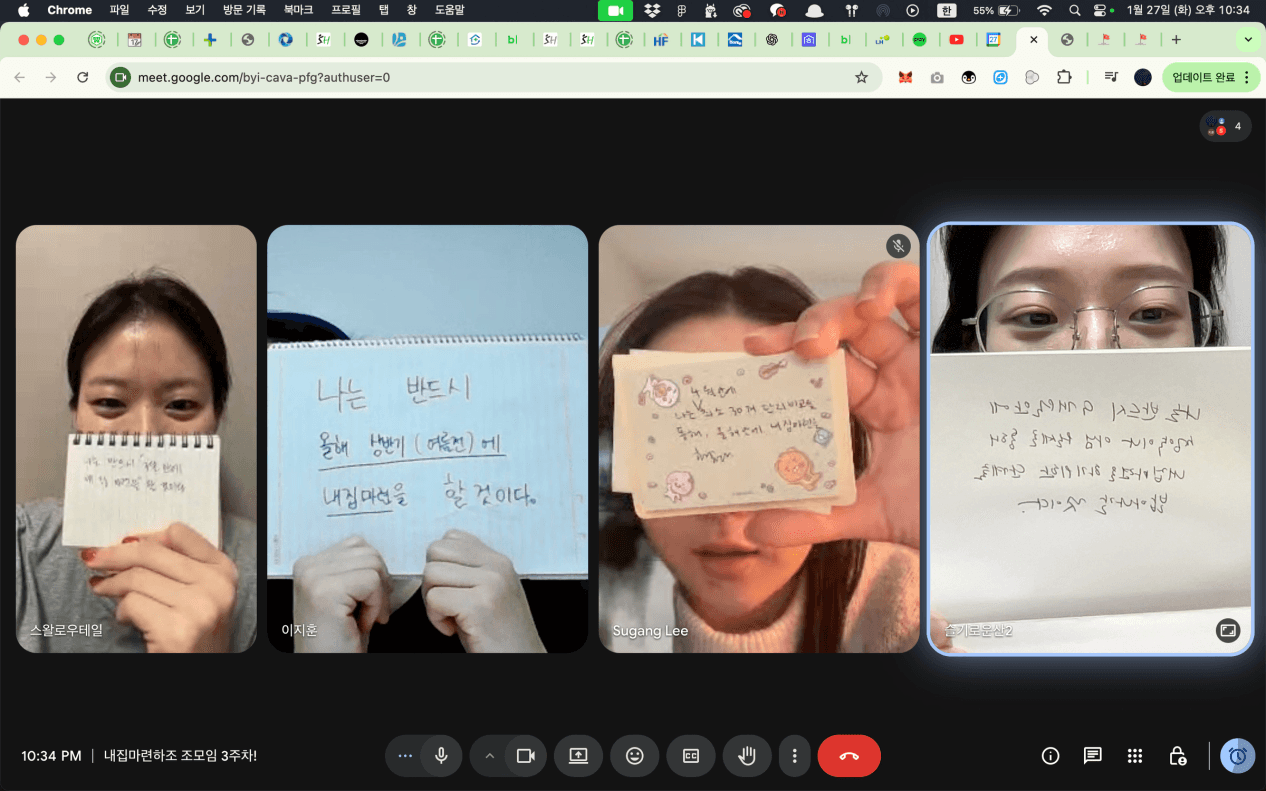This screenshot has width=1266, height=791.
Task: Bookmark this page with star icon
Action: point(861,77)
